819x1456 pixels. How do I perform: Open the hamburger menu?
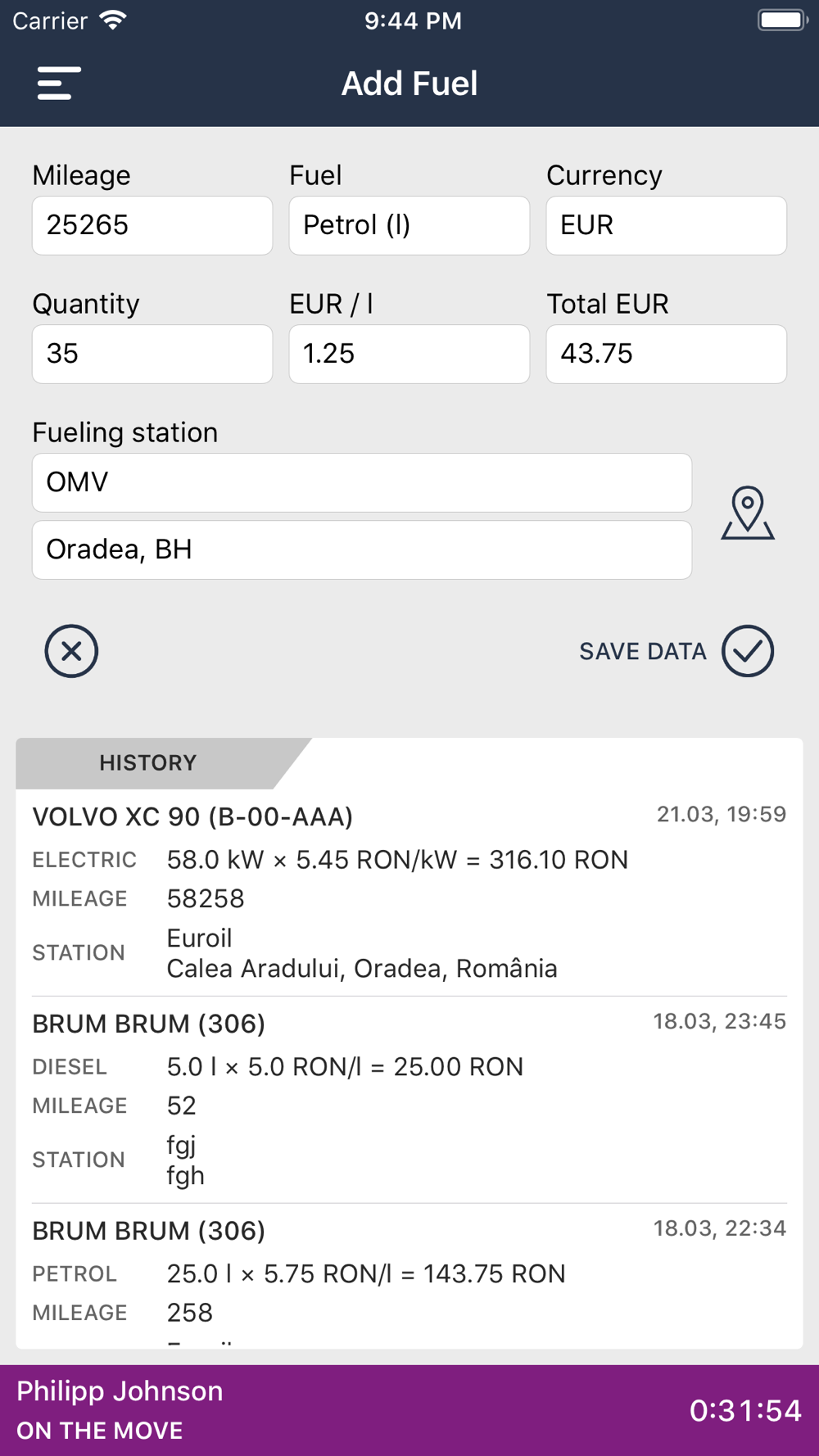pyautogui.click(x=59, y=84)
